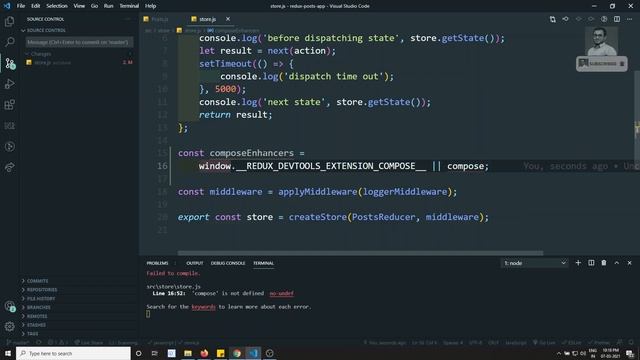Open the Edit menu
Screen dimensions: 640x360
(x=36, y=6)
